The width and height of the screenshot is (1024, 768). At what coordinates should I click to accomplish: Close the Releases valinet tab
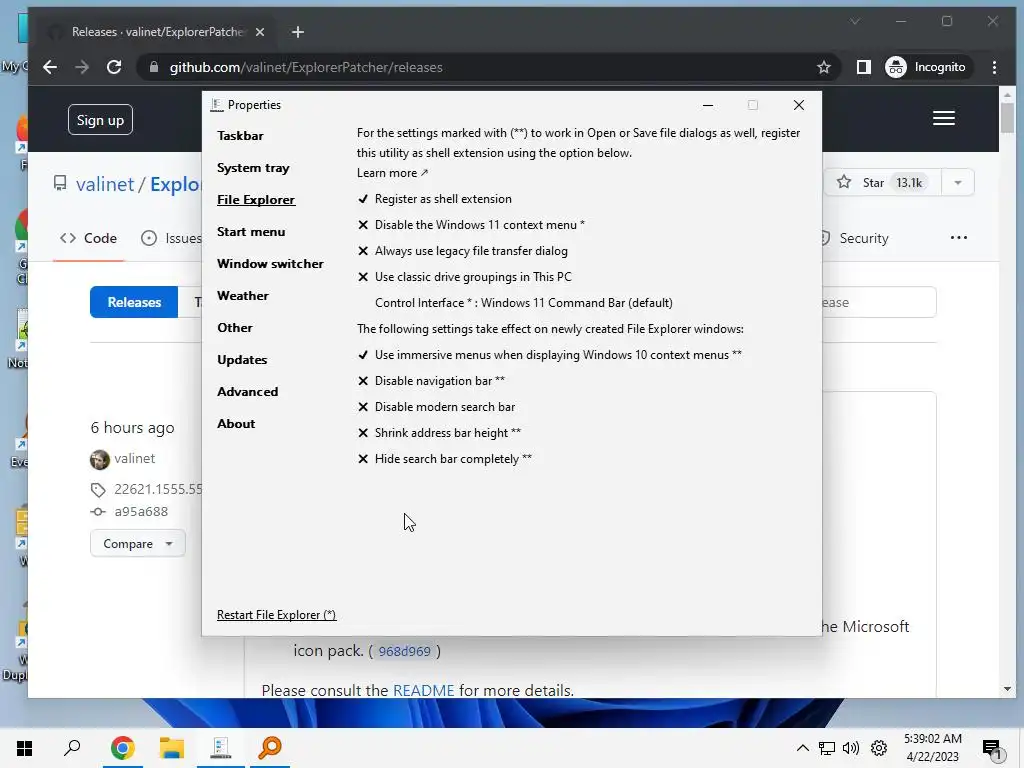click(x=260, y=32)
